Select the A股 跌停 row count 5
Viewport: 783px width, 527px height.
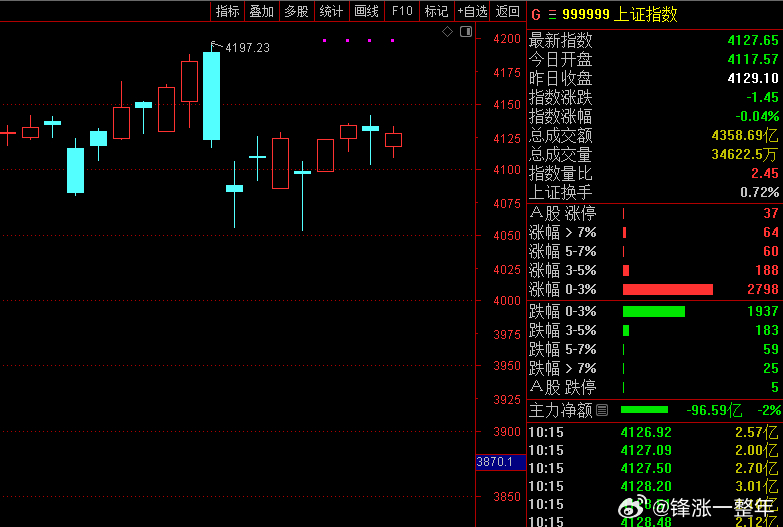pos(775,387)
